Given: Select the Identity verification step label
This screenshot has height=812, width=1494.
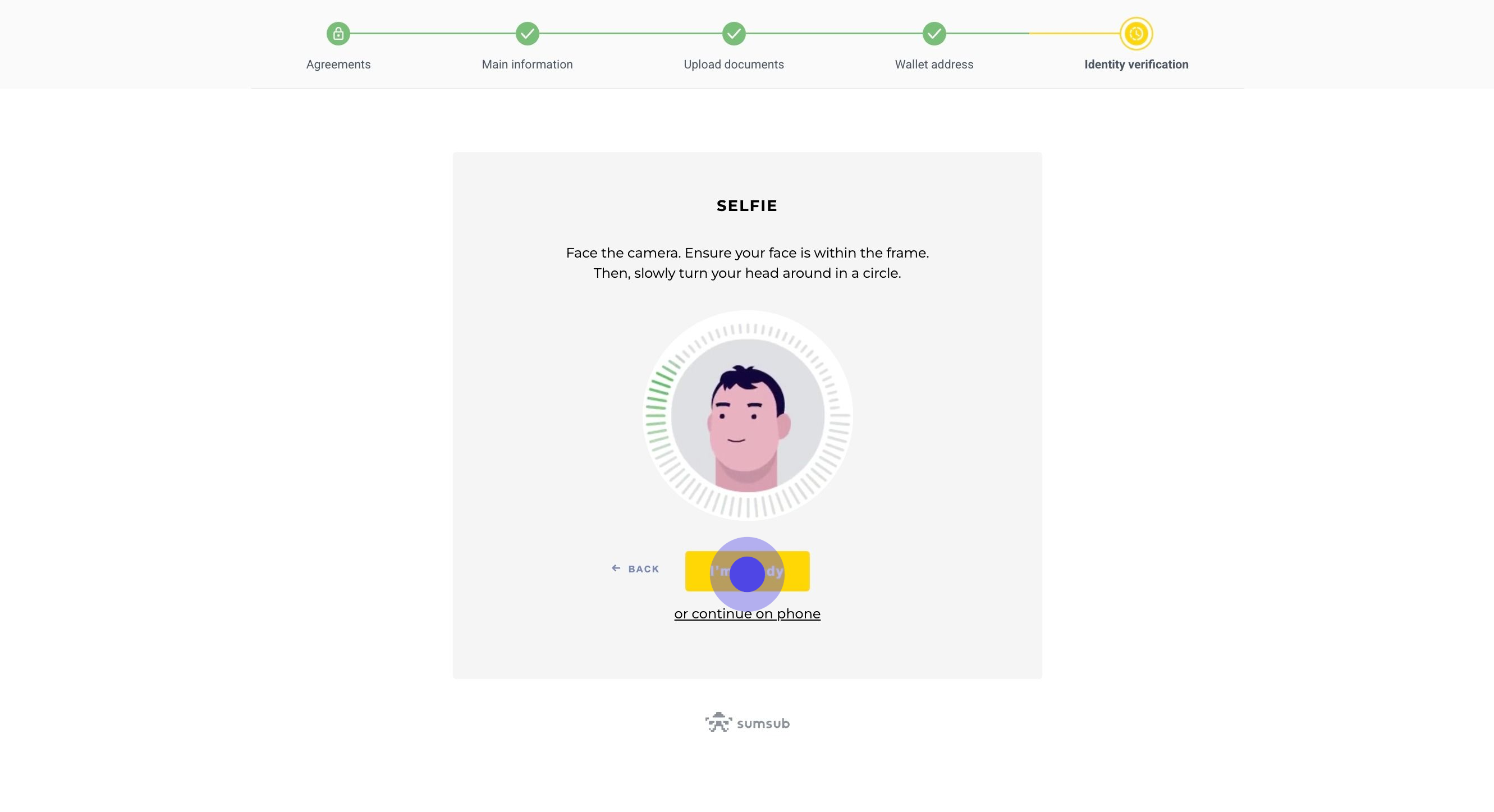Looking at the screenshot, I should tap(1135, 65).
